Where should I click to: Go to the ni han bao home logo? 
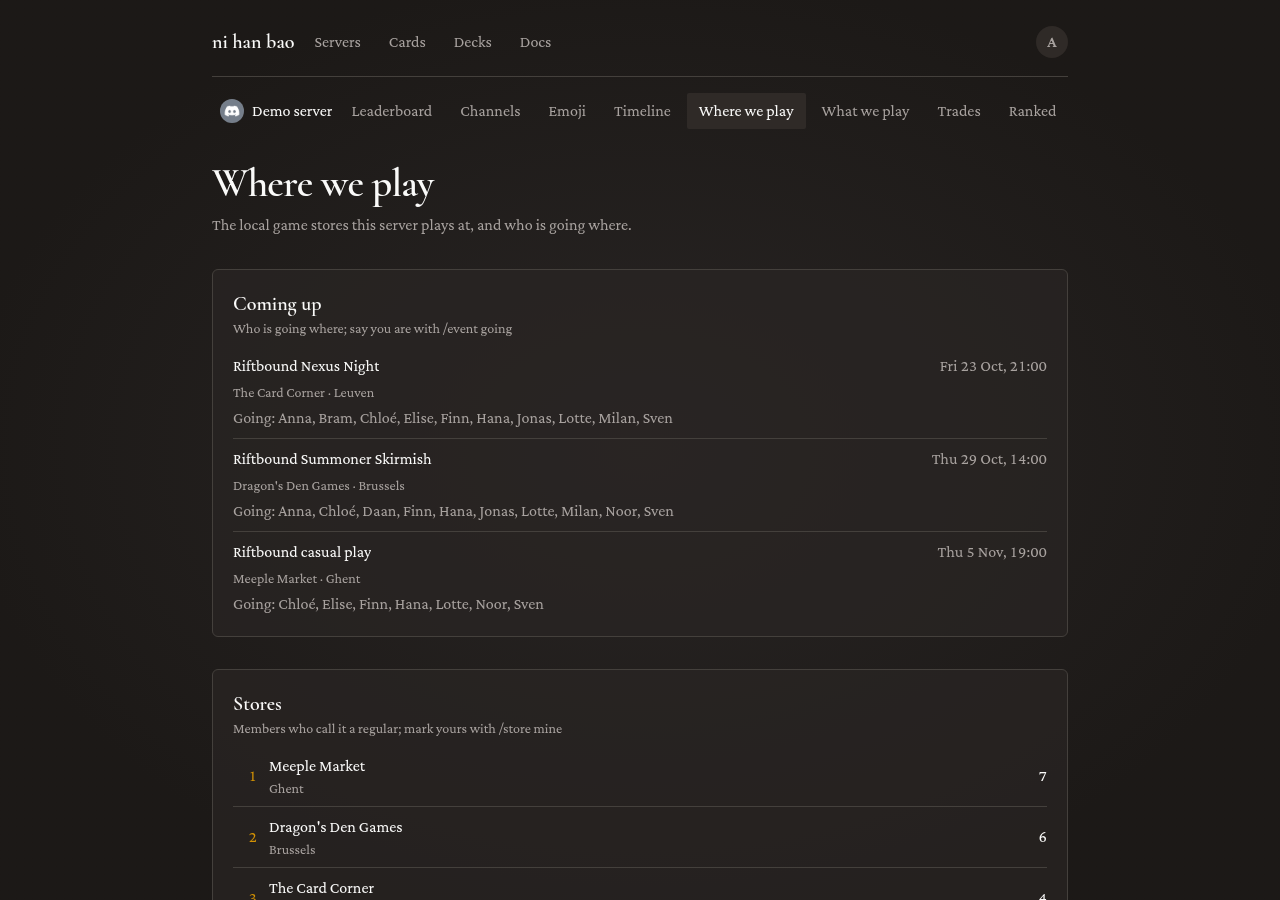tap(253, 42)
